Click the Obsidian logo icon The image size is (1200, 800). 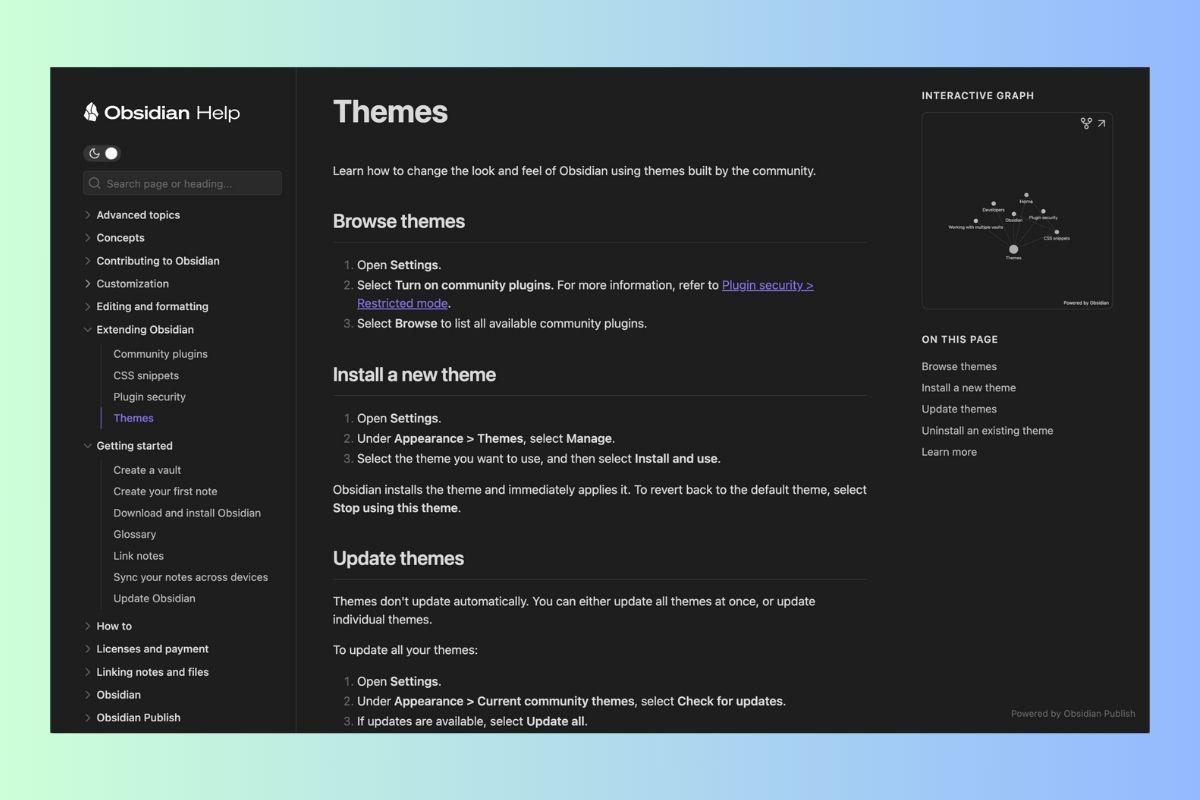tap(91, 112)
